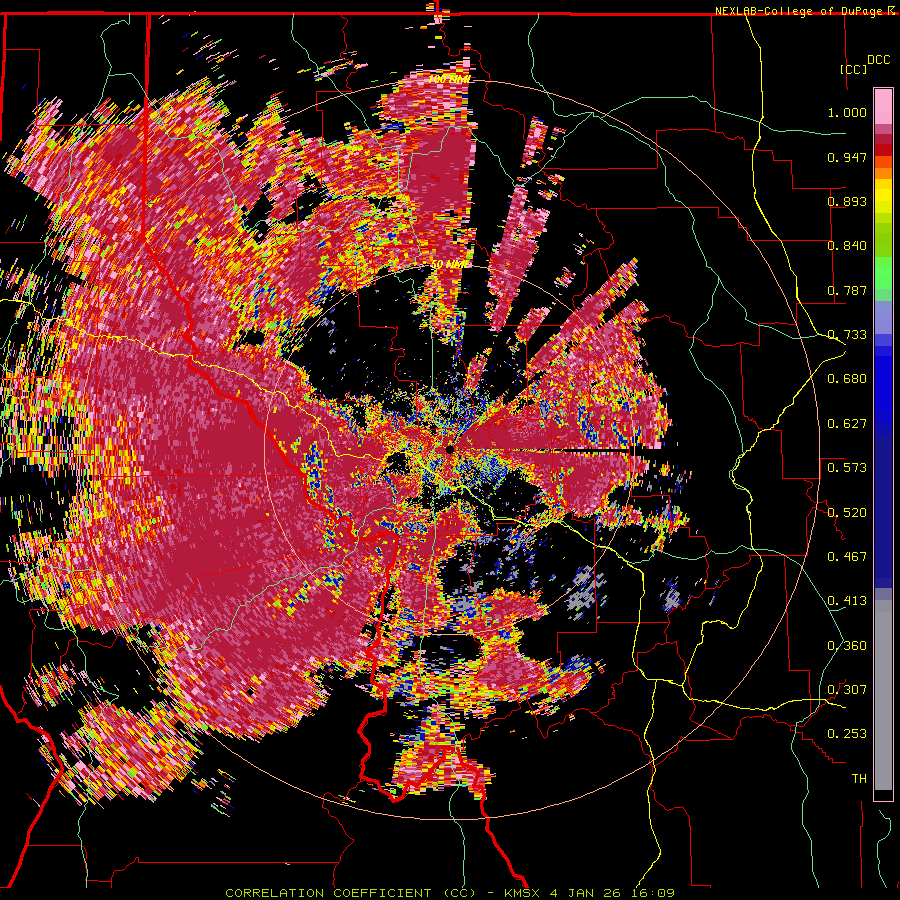Click the black radar site dot at the center
The height and width of the screenshot is (900, 900).
tap(449, 449)
